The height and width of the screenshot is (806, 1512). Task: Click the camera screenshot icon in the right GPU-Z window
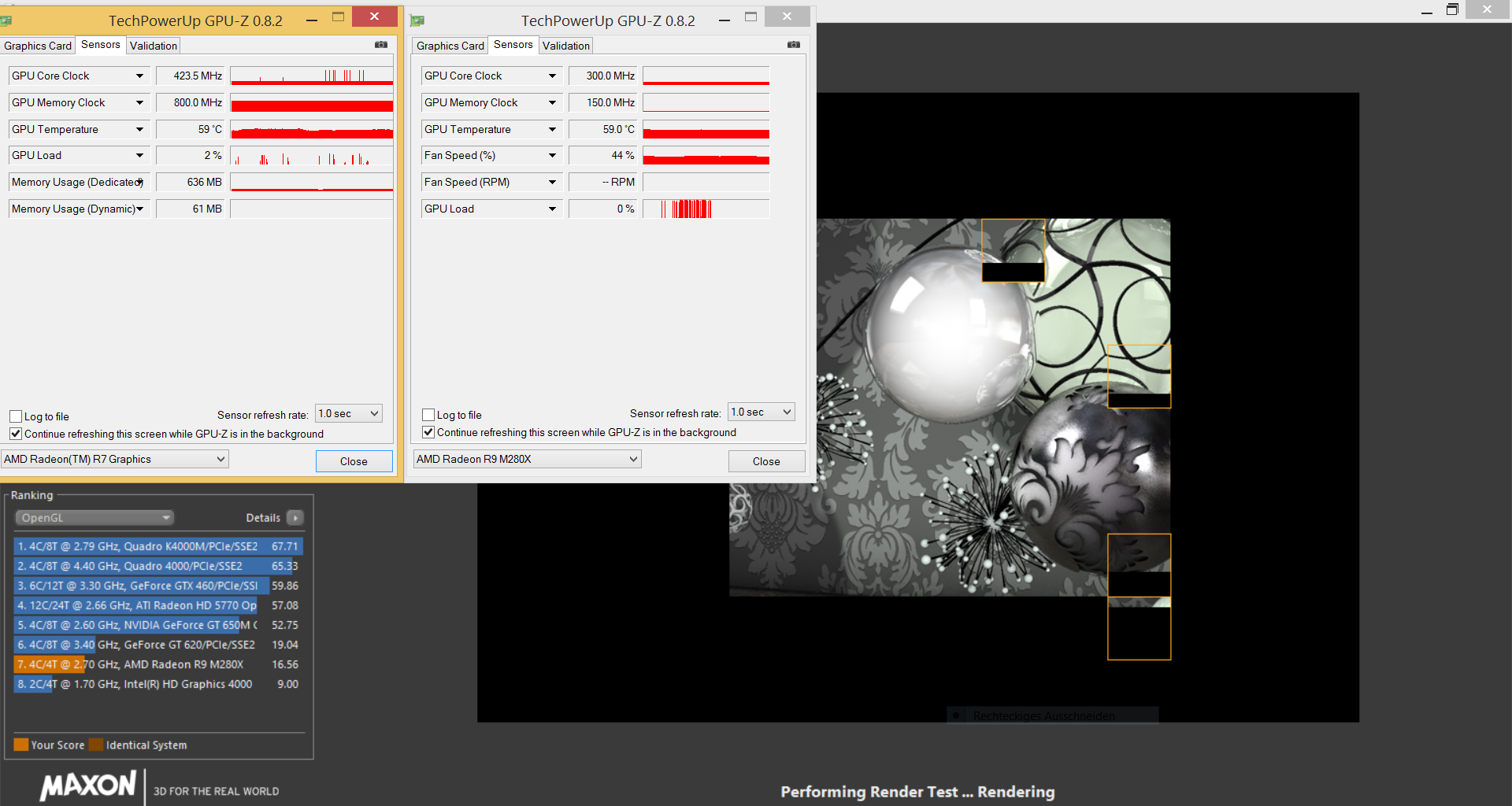click(794, 45)
